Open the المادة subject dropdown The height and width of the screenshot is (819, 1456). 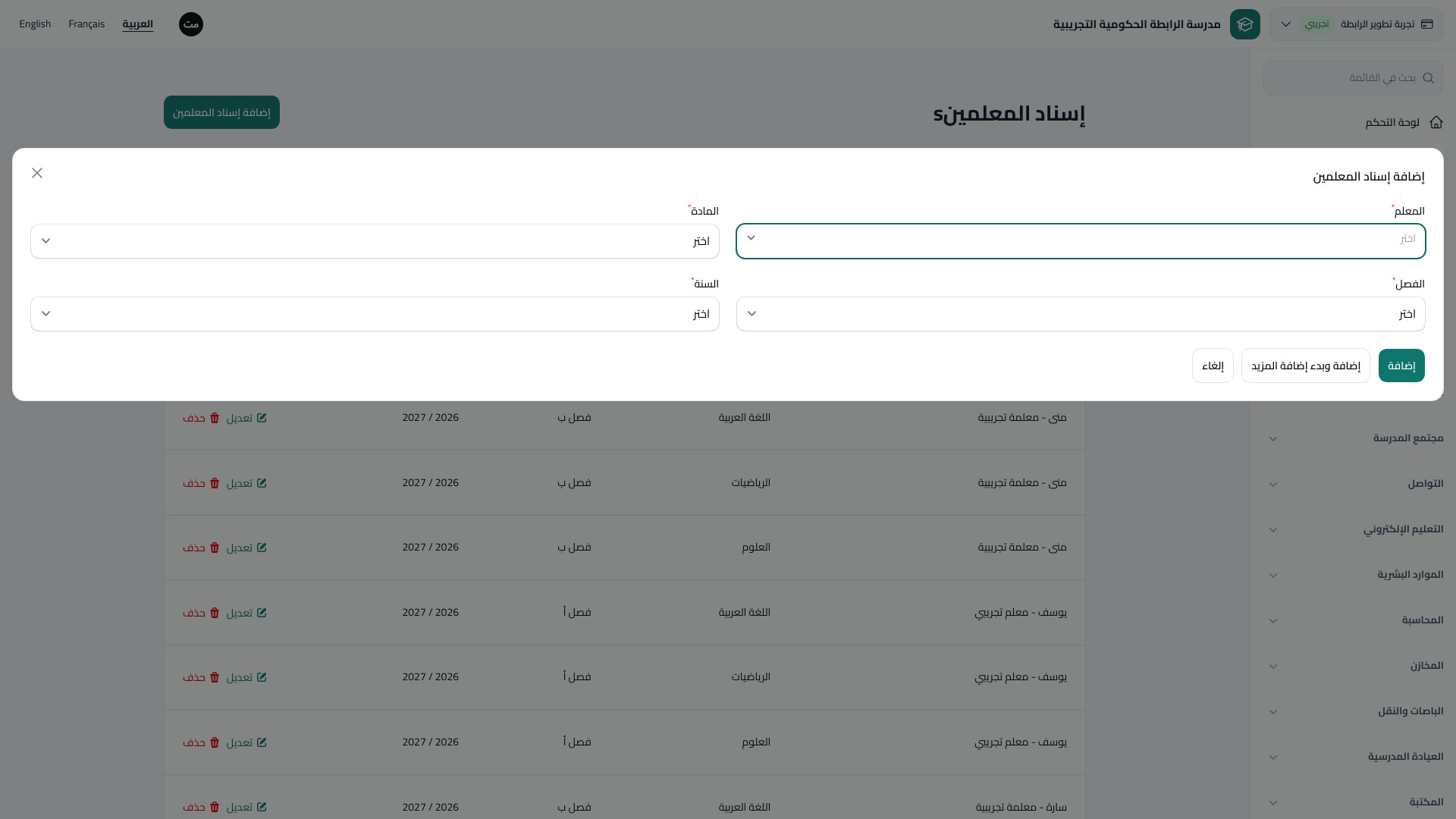click(x=375, y=241)
